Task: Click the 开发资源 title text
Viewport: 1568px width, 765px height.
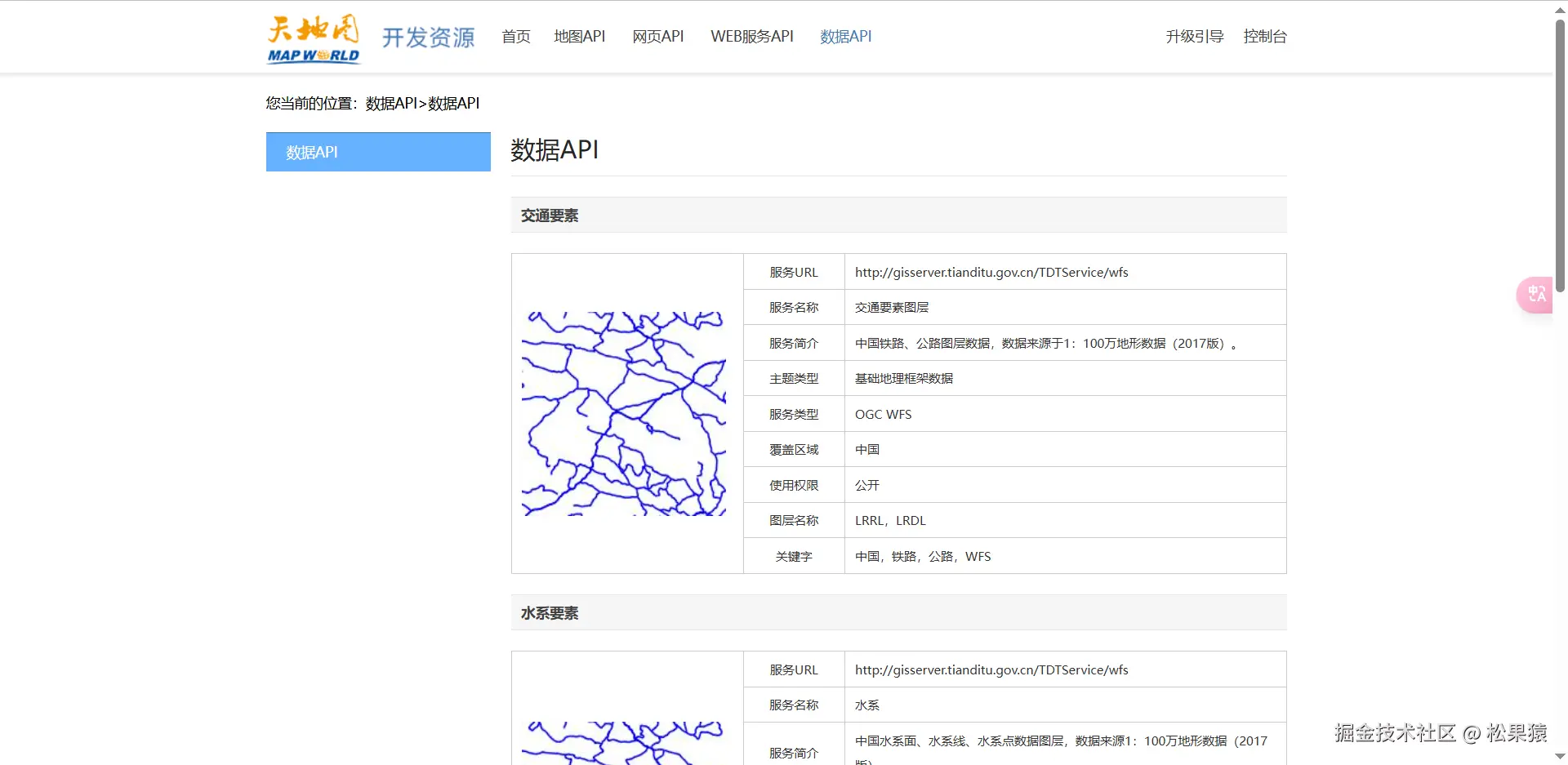Action: tap(428, 38)
